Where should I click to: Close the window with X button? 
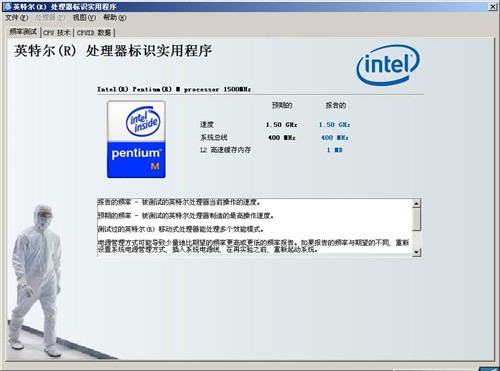pos(492,7)
